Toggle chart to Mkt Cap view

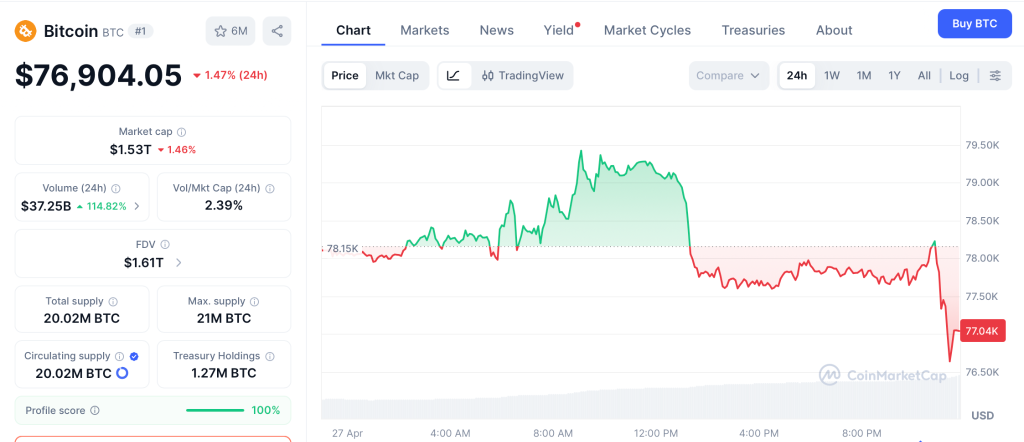[397, 75]
